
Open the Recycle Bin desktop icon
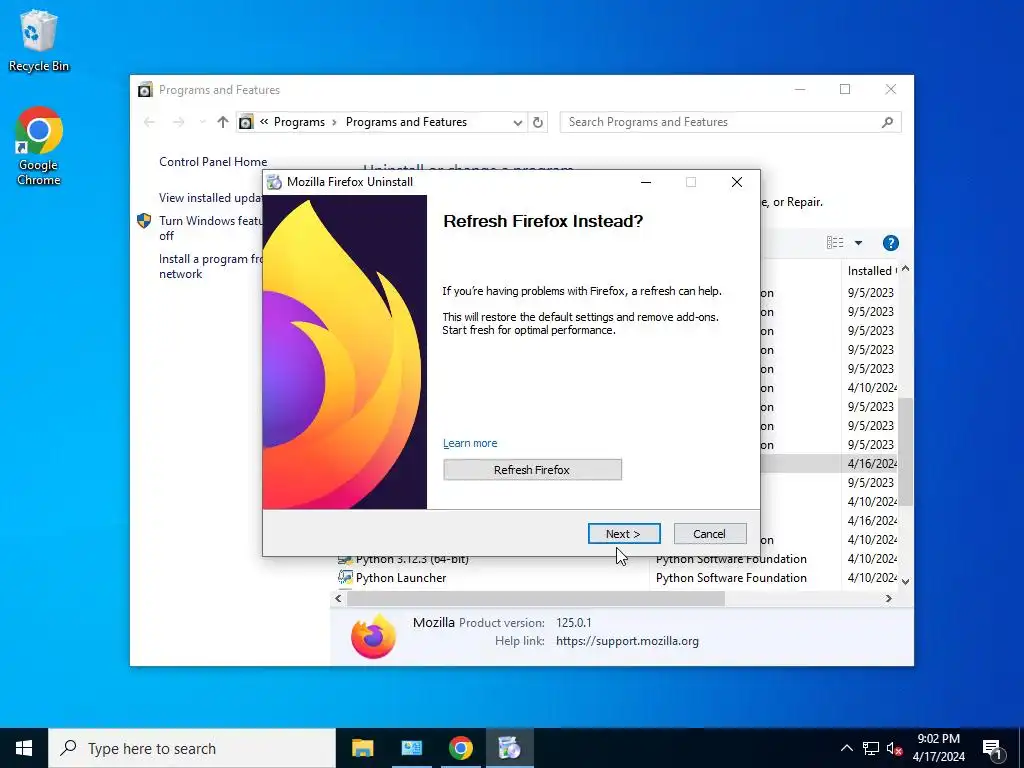[39, 40]
